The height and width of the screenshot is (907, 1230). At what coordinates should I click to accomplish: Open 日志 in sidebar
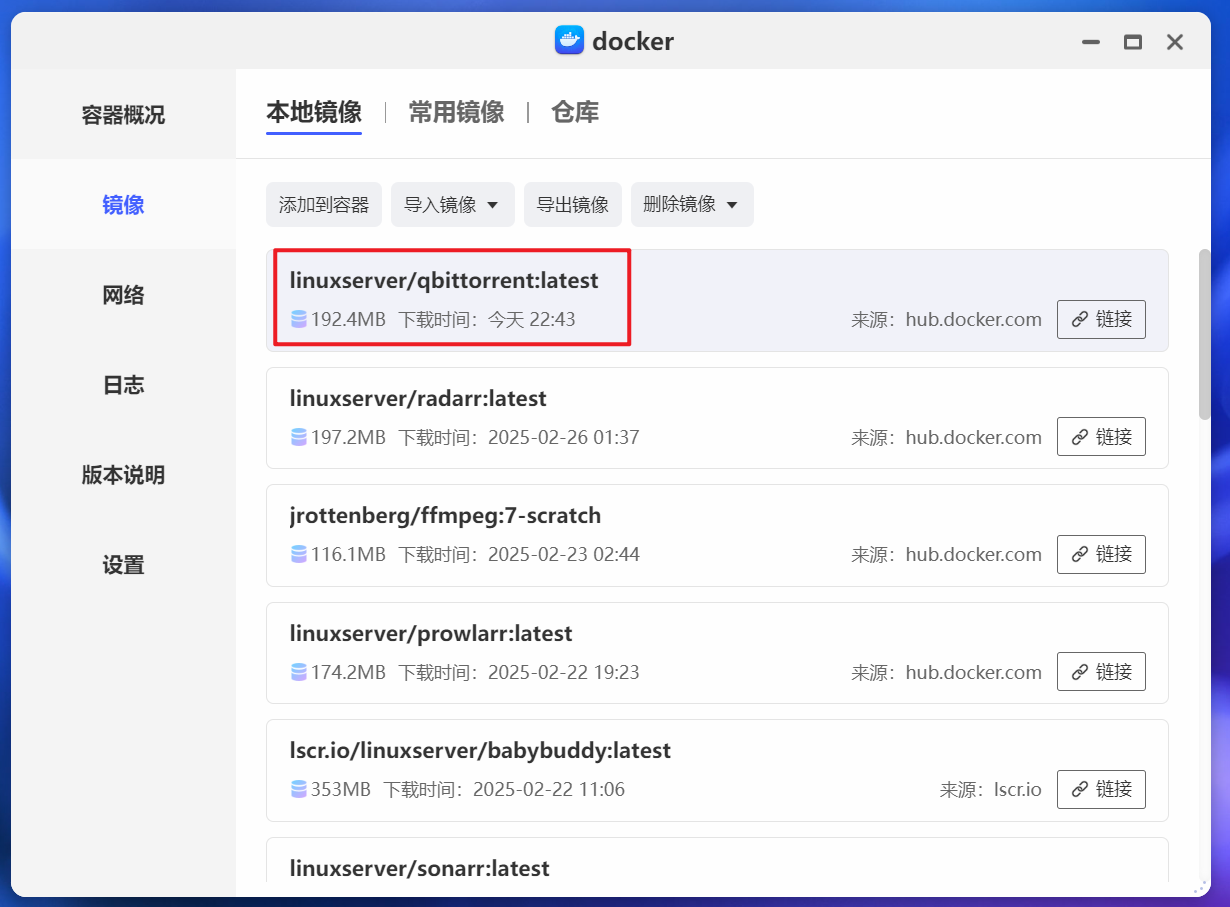123,385
